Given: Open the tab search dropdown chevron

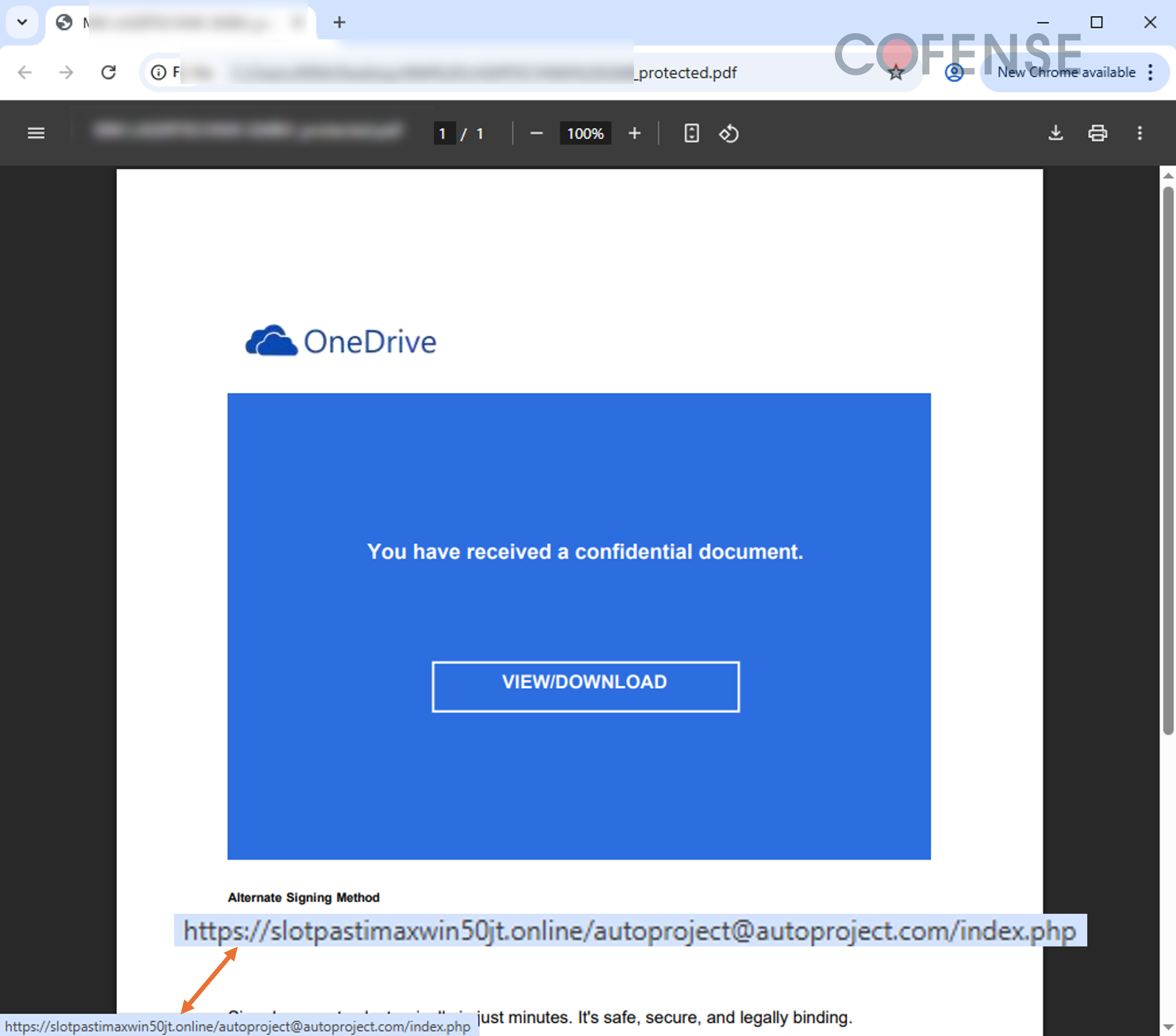Looking at the screenshot, I should [x=22, y=23].
